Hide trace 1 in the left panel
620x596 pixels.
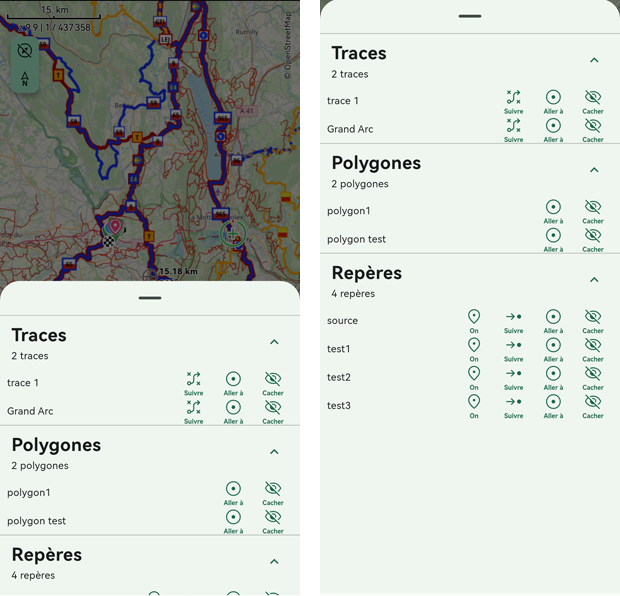pos(273,383)
